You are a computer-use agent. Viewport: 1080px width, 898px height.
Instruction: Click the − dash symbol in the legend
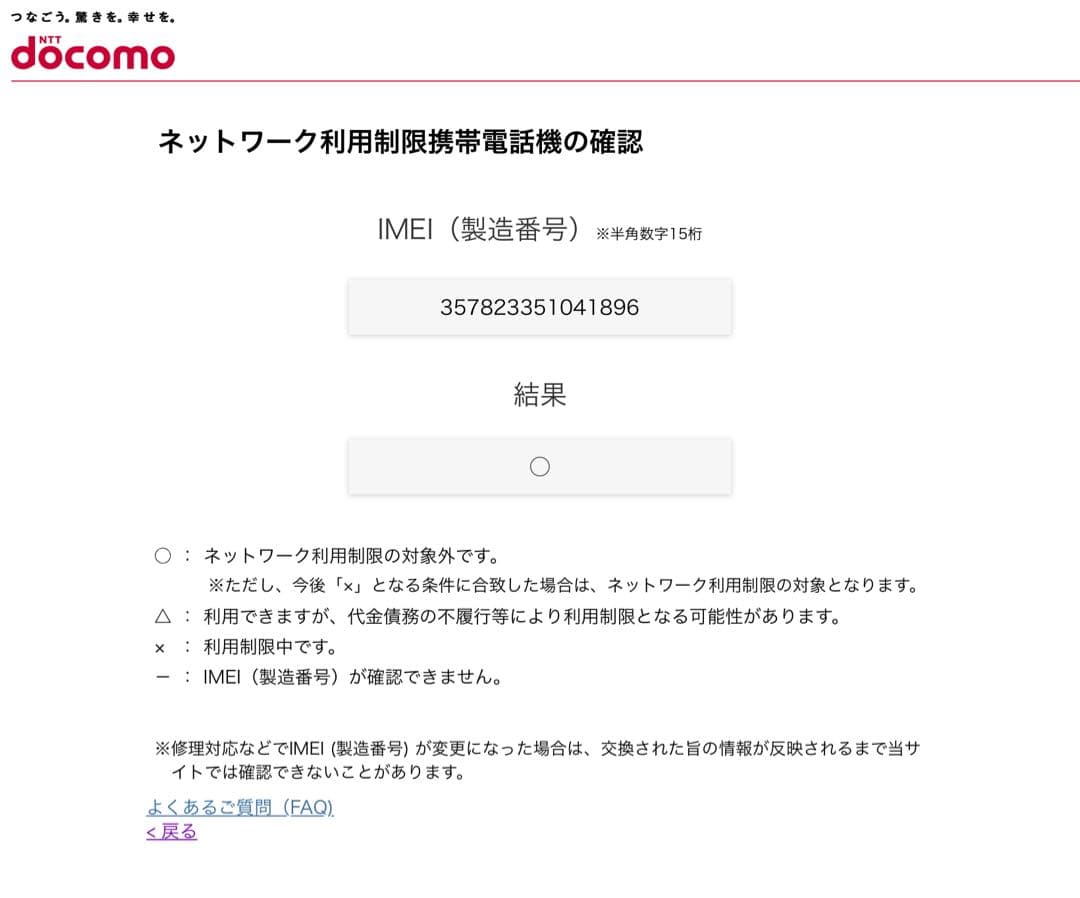pos(162,678)
